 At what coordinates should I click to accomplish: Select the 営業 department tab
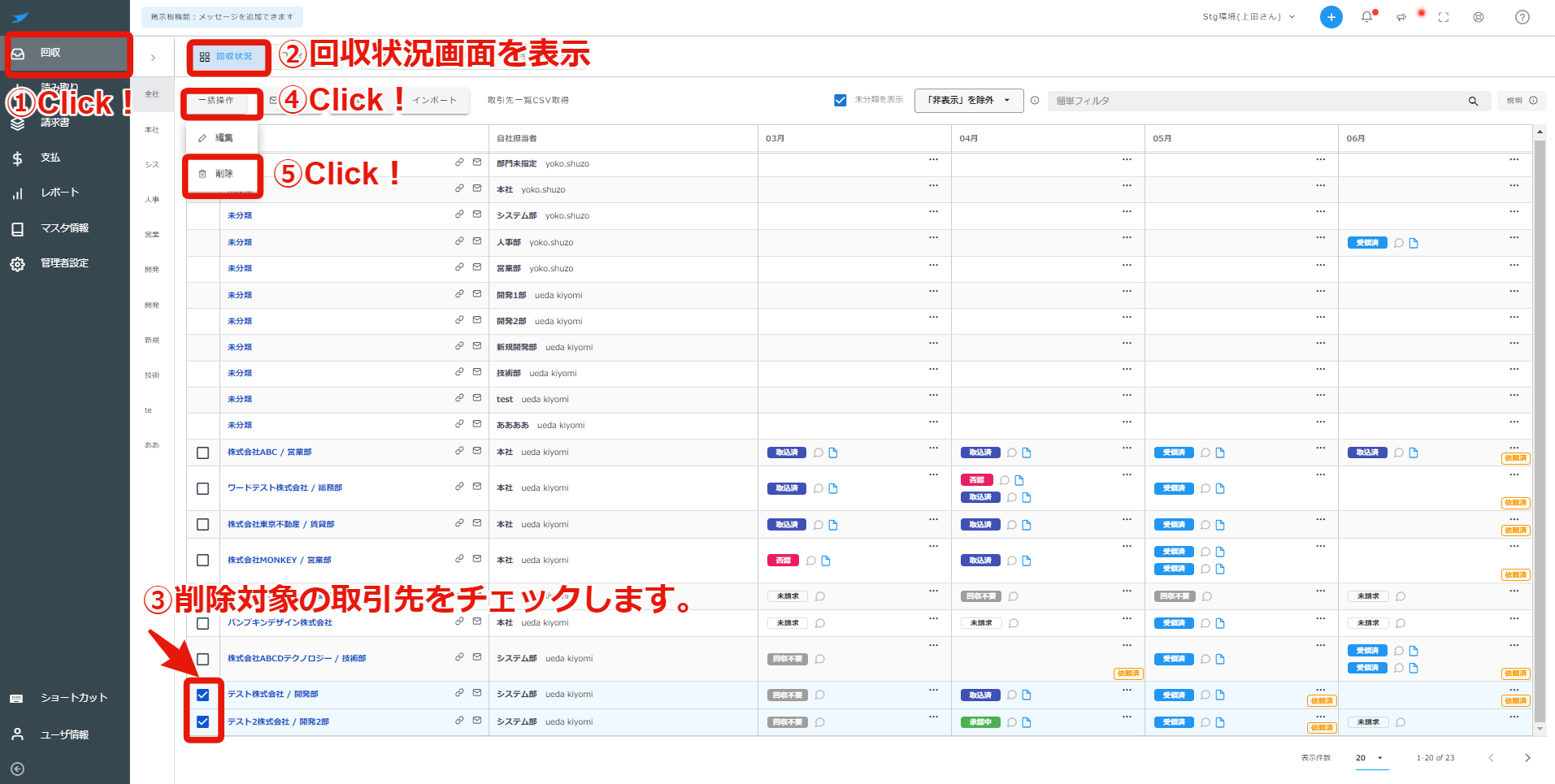pos(152,235)
